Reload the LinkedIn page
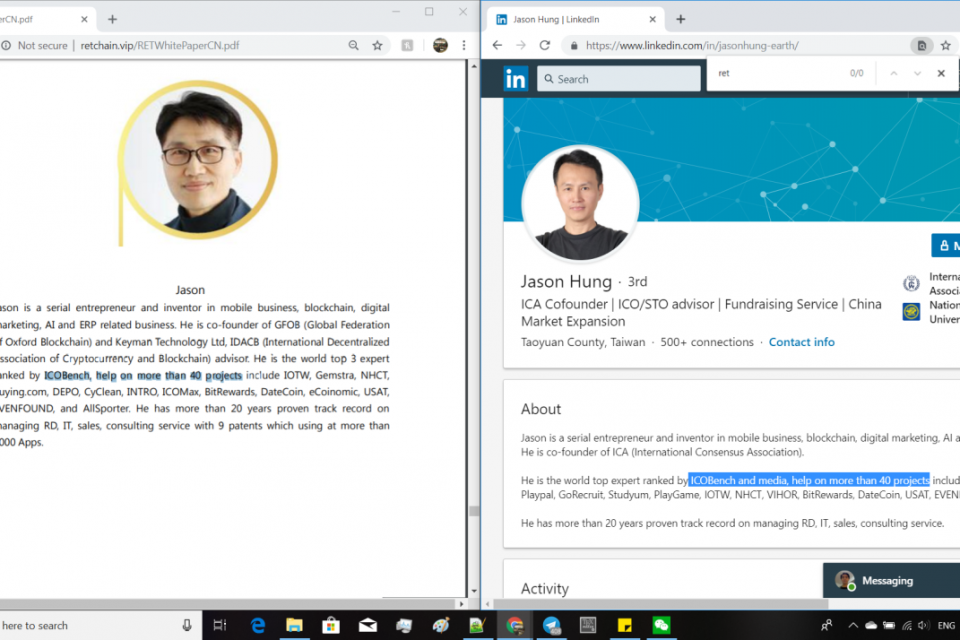The height and width of the screenshot is (640, 960). [x=544, y=45]
